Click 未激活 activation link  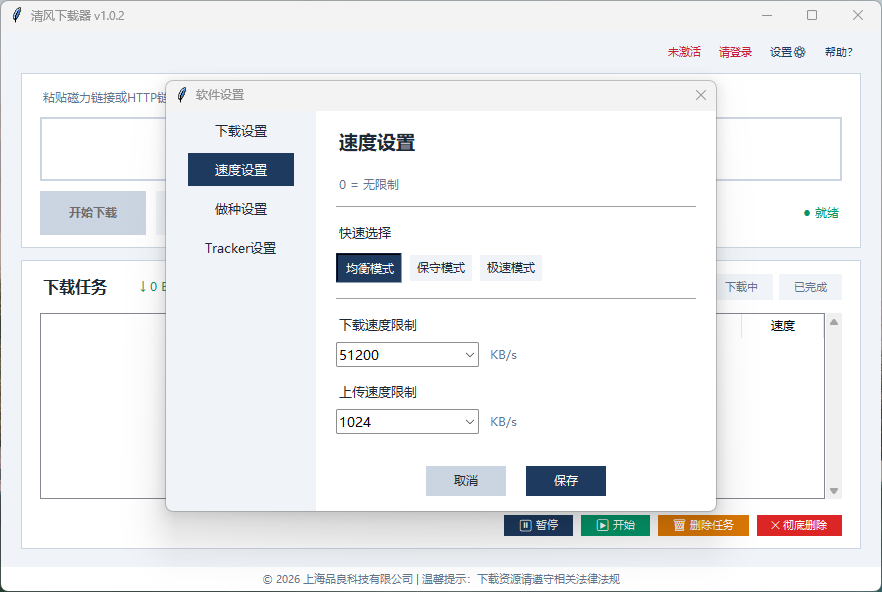coord(684,52)
